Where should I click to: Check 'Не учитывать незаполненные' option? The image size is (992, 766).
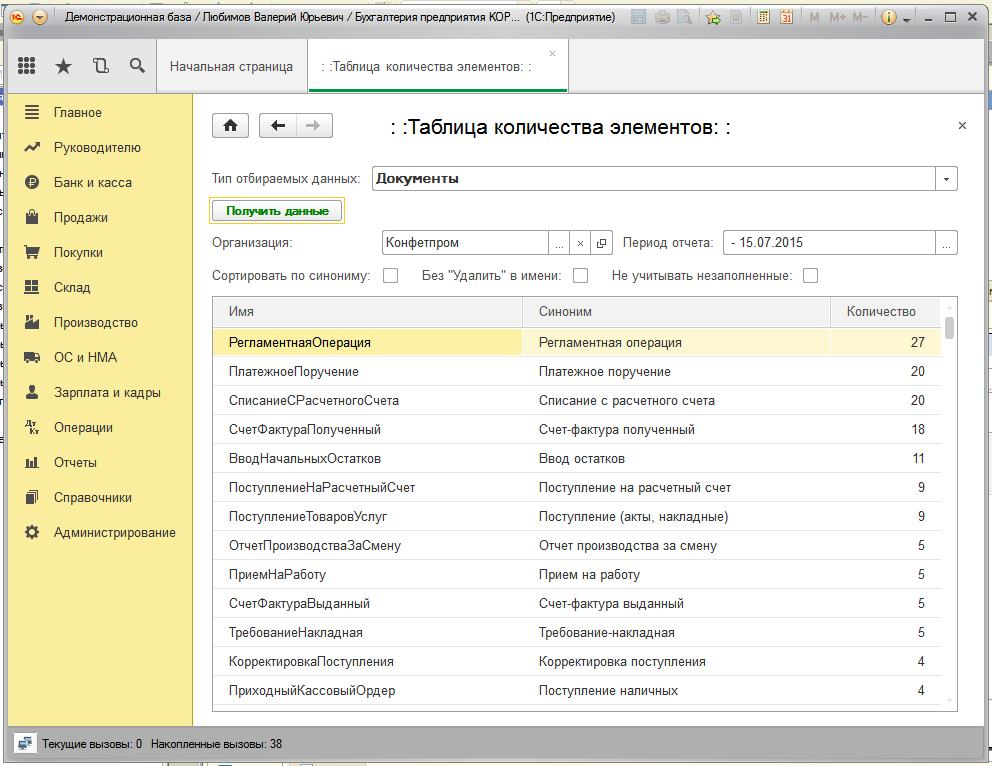(x=811, y=275)
